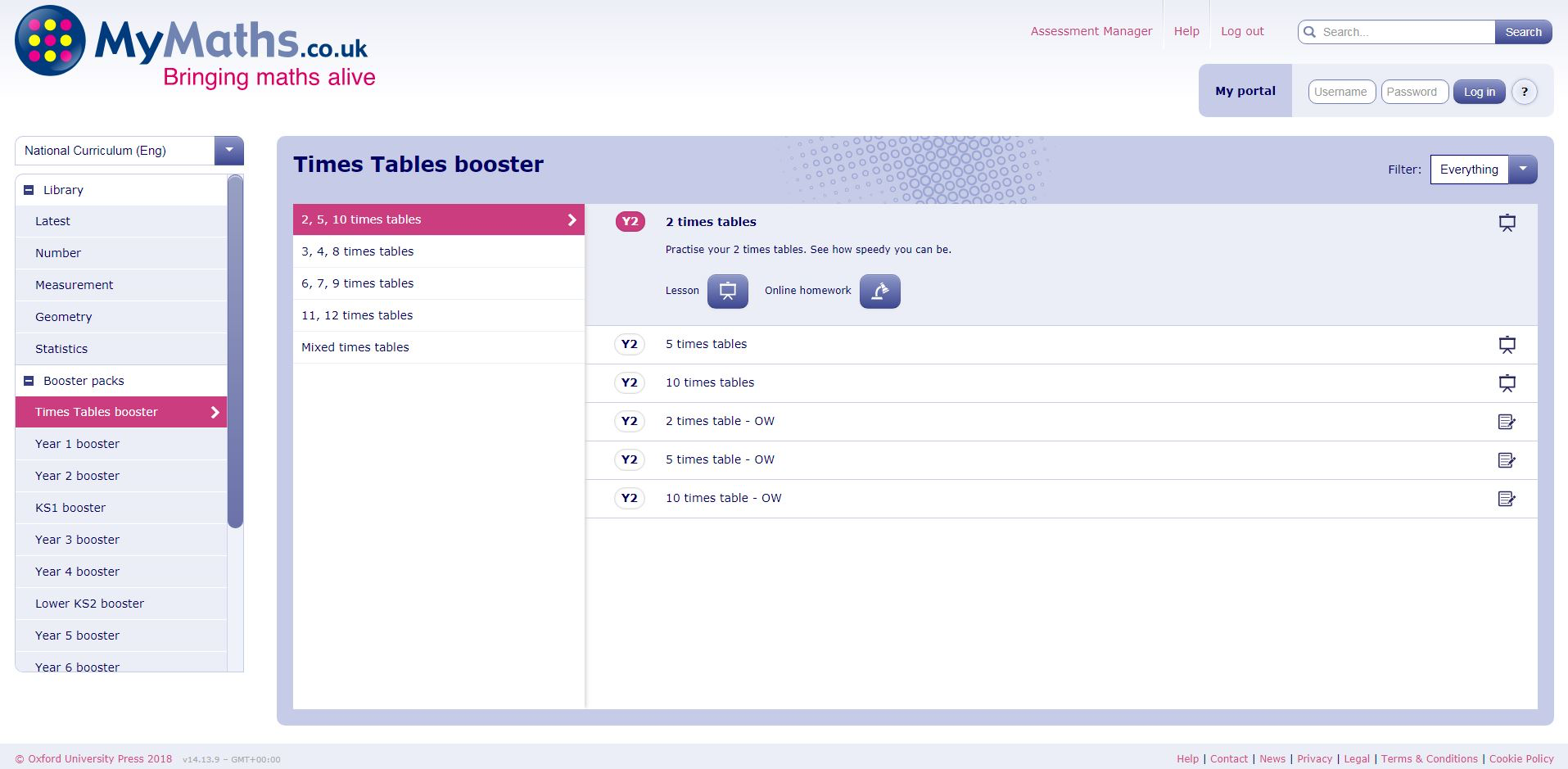This screenshot has height=769, width=1568.
Task: Click the sidebar vertical scrollbar
Action: 235,351
